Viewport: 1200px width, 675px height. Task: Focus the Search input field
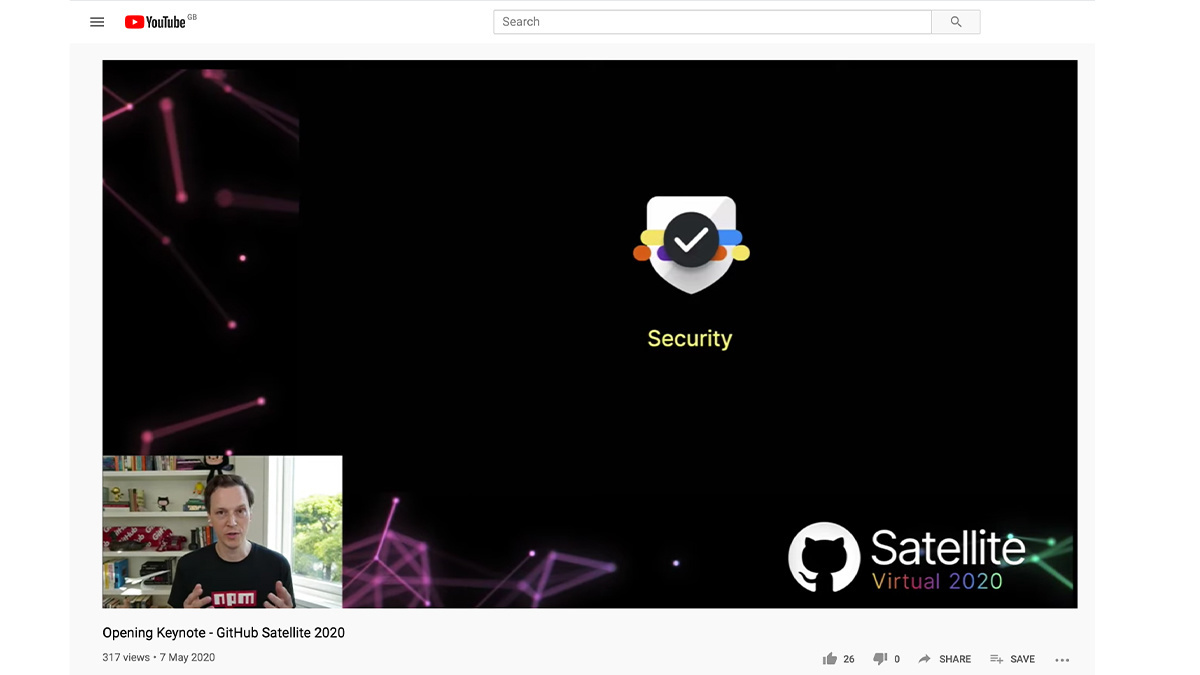point(712,22)
